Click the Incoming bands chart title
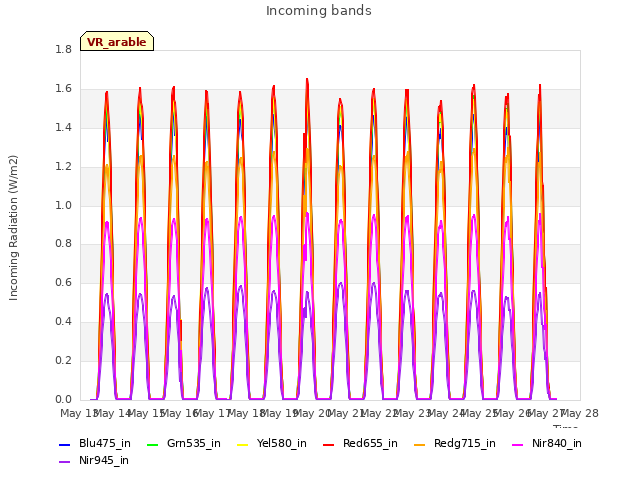 [319, 11]
